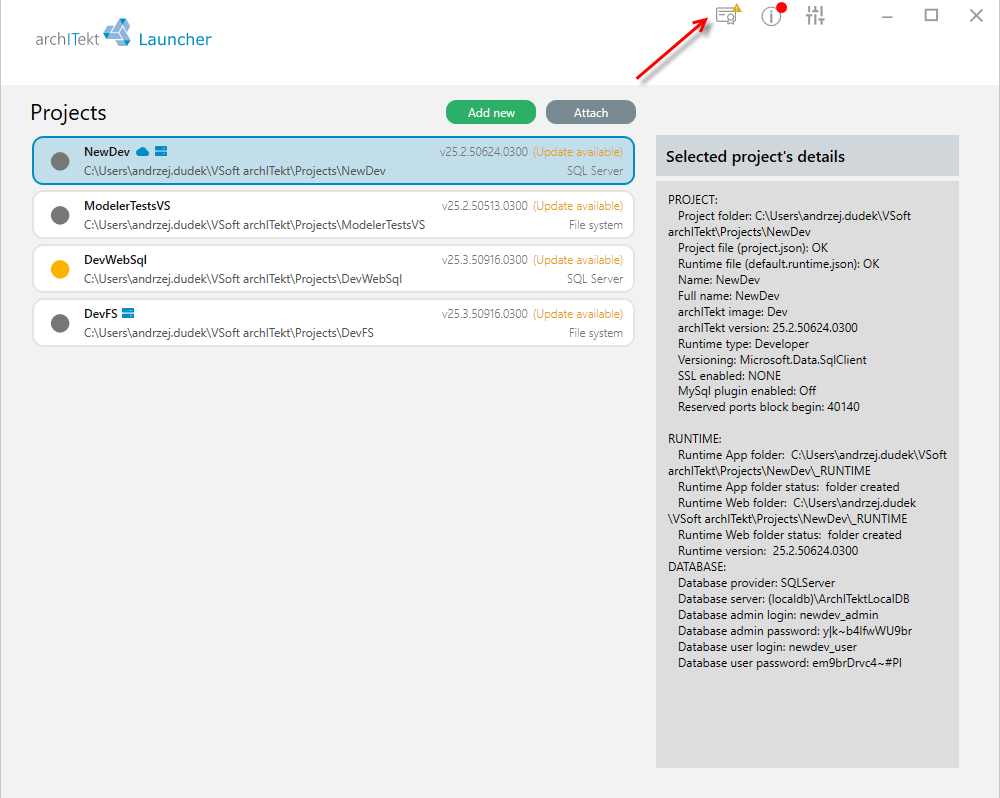
Task: Click Update available link for NewDev
Action: click(x=578, y=152)
